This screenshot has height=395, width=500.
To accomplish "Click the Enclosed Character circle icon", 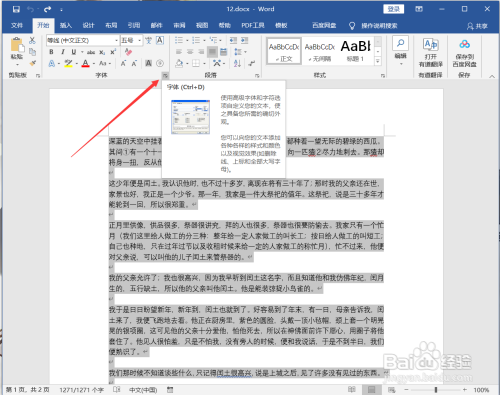I will (160, 63).
